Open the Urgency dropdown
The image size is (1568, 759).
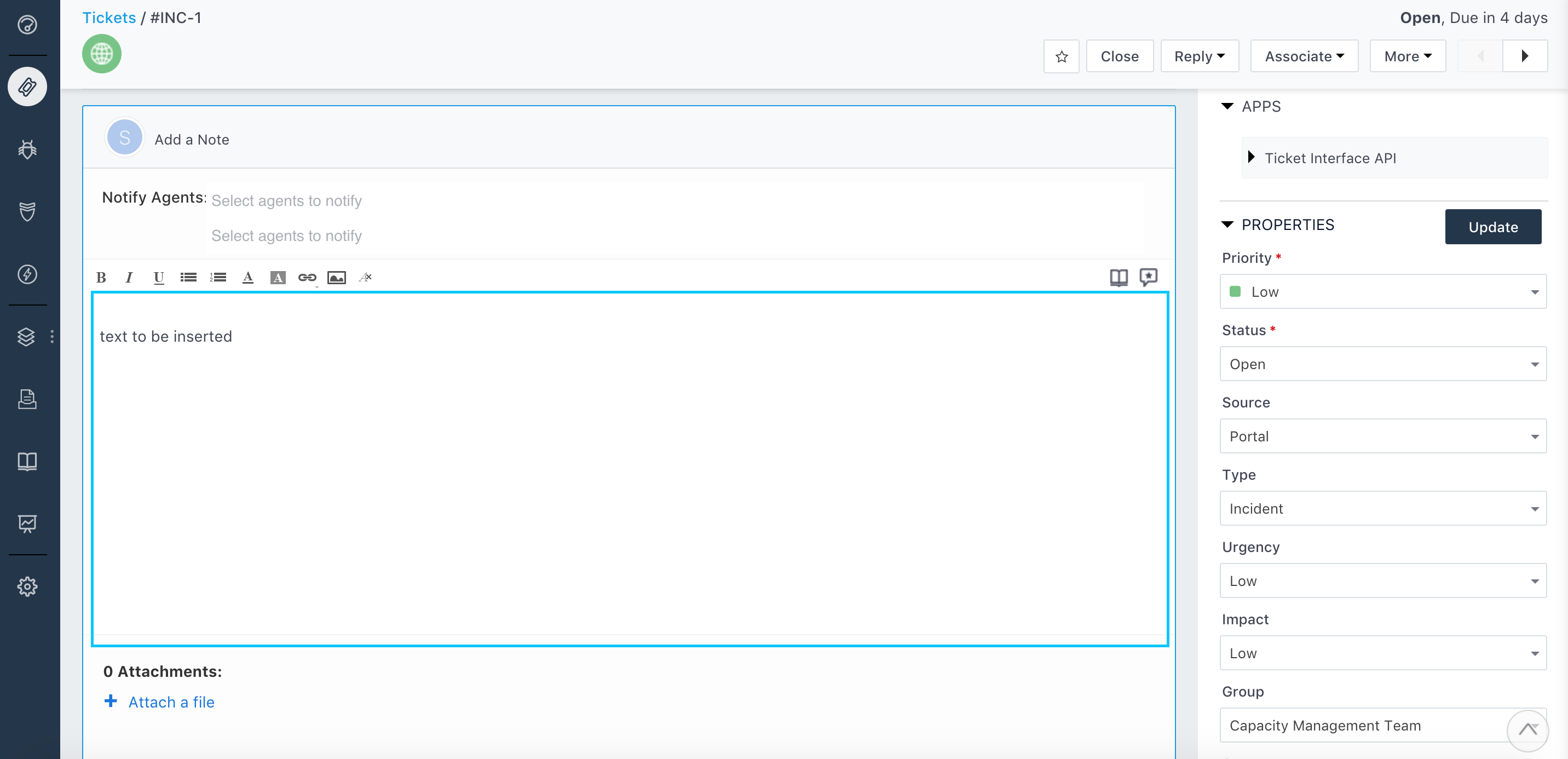pyautogui.click(x=1383, y=580)
